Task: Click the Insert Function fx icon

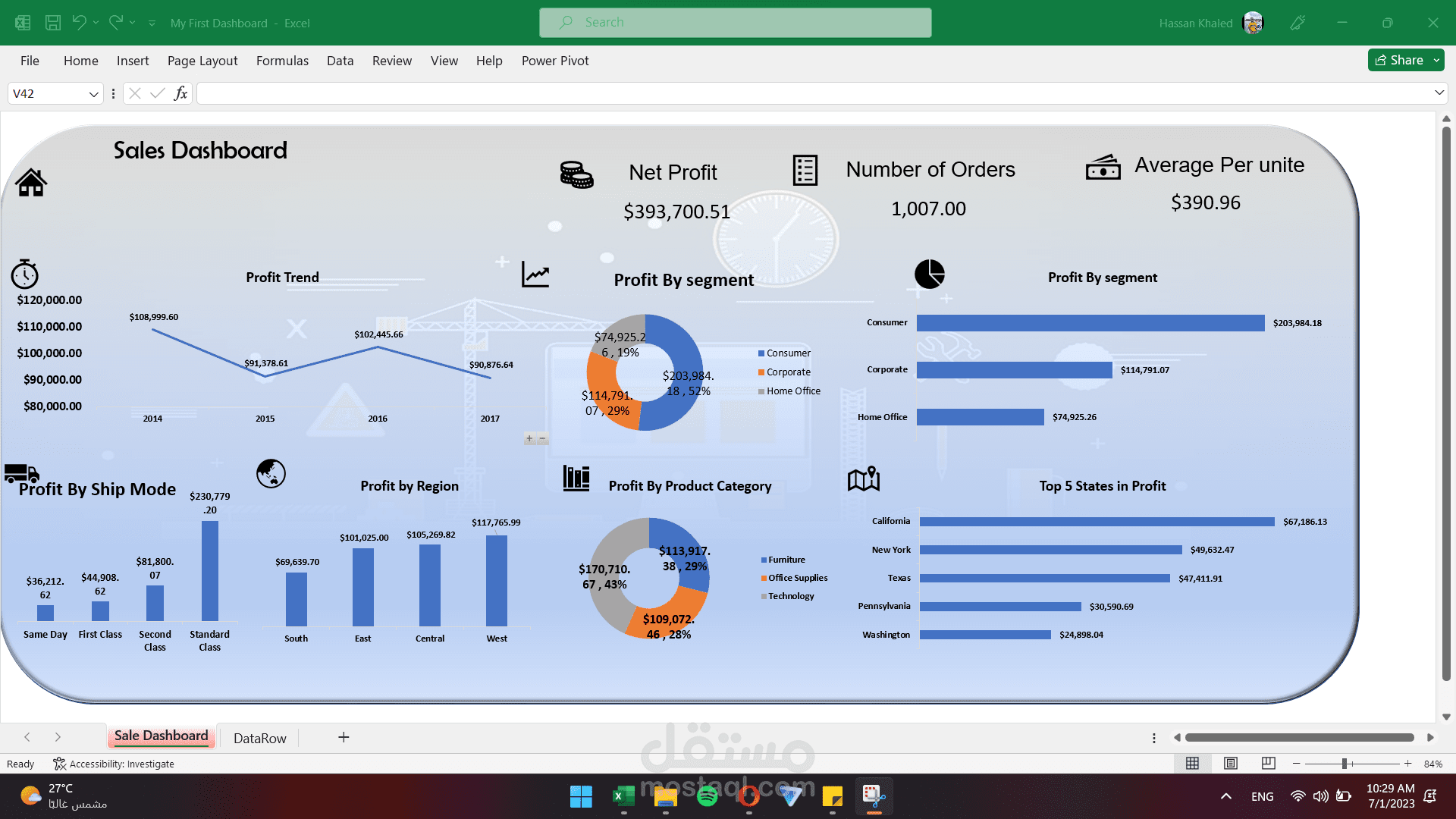Action: click(180, 93)
